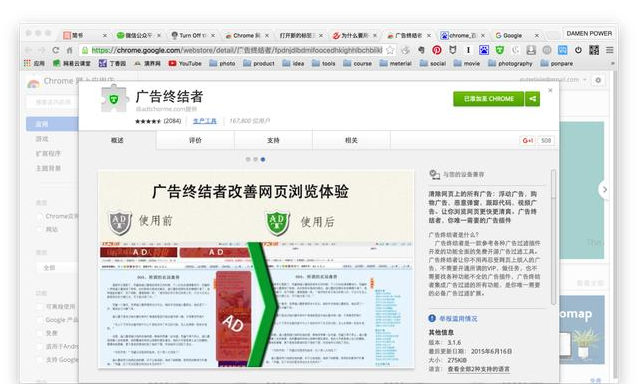This screenshot has width=641, height=384.
Task: Click the power button extension icon
Action: pyautogui.click(x=578, y=50)
